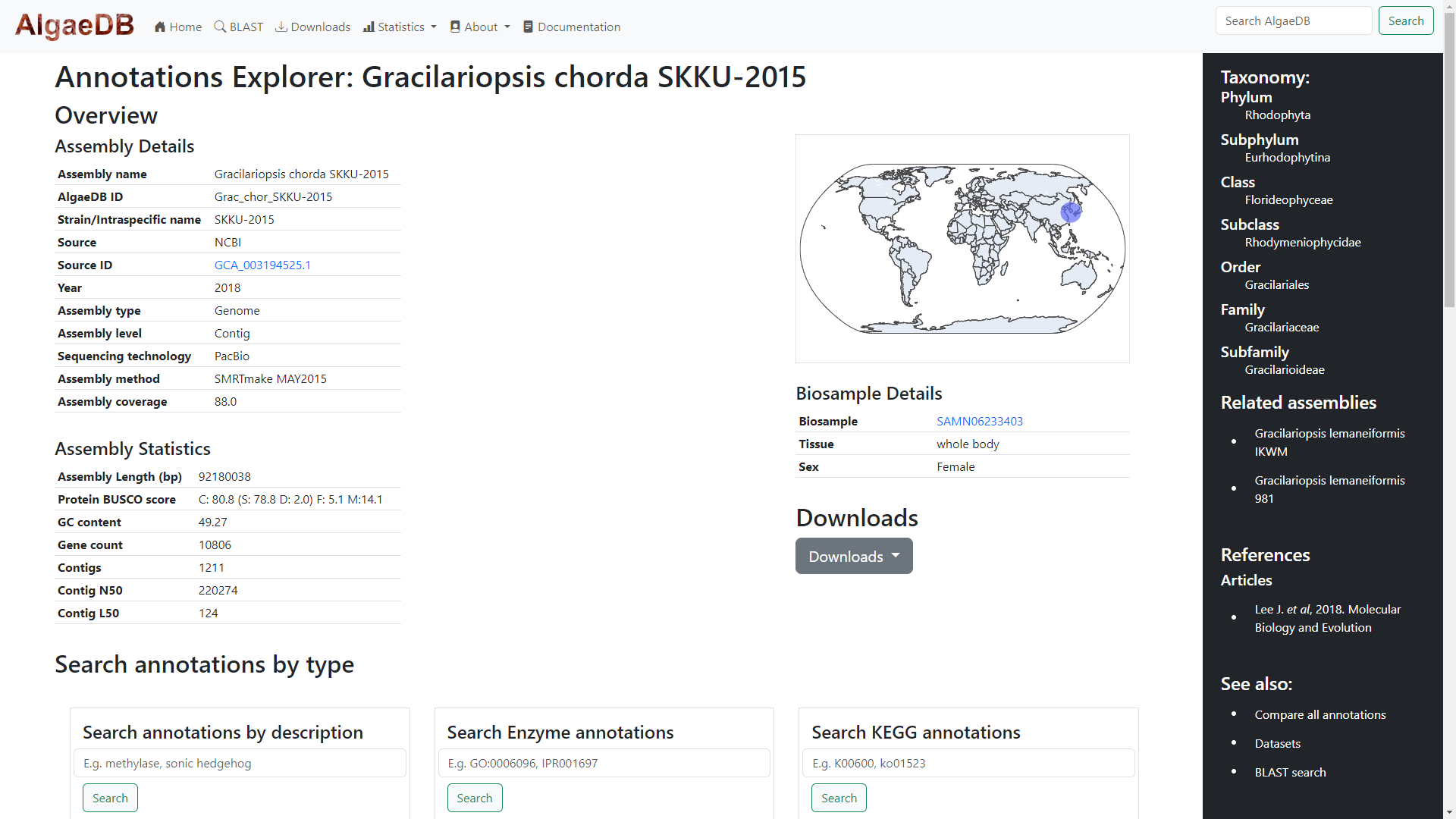Click the Downloads tray icon in navbar

pyautogui.click(x=281, y=27)
